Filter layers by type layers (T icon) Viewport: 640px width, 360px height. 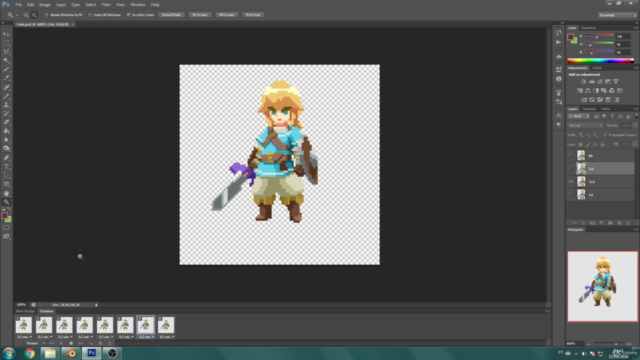[612, 116]
